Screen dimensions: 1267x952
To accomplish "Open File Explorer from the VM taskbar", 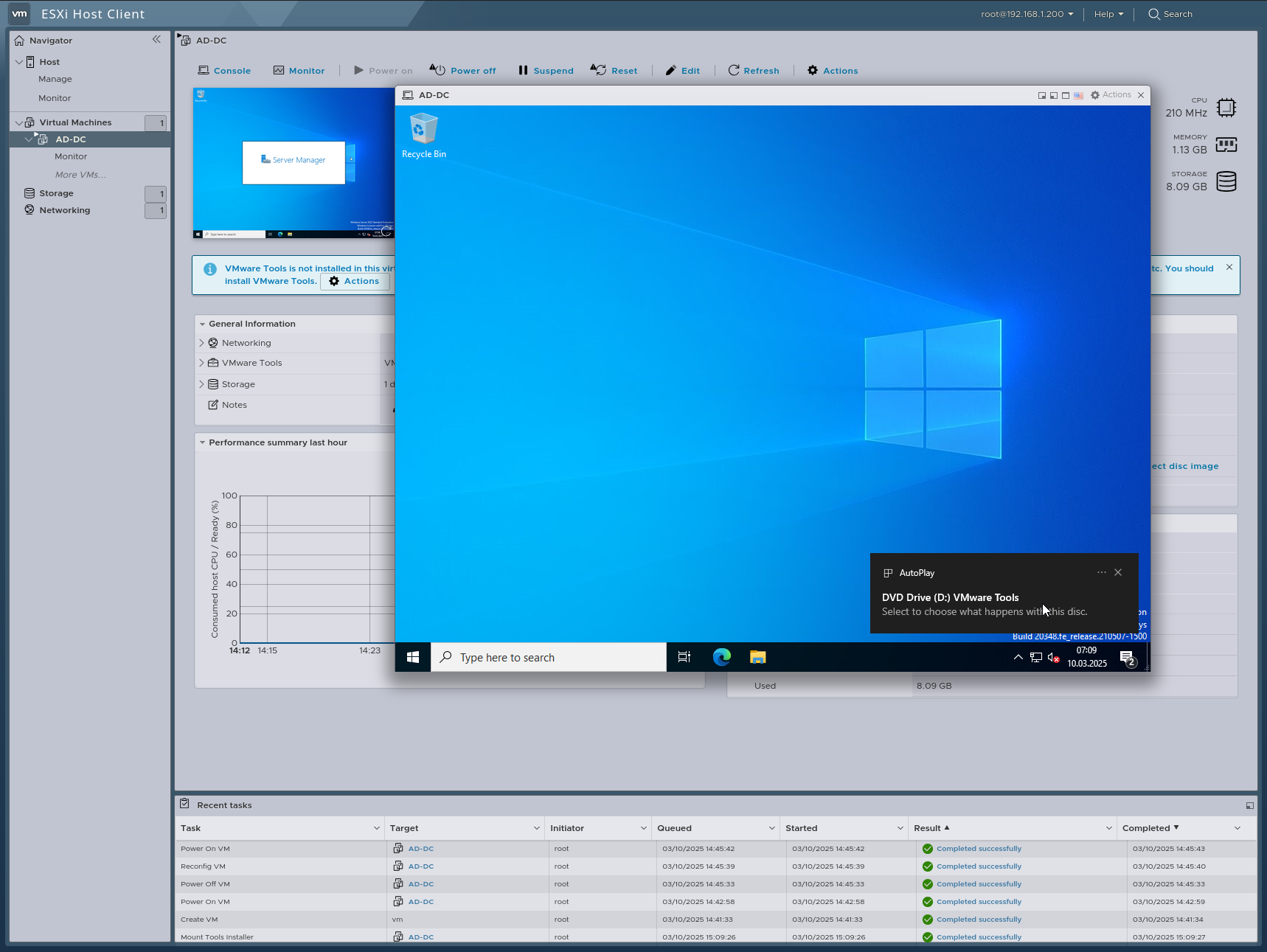I will click(x=757, y=657).
